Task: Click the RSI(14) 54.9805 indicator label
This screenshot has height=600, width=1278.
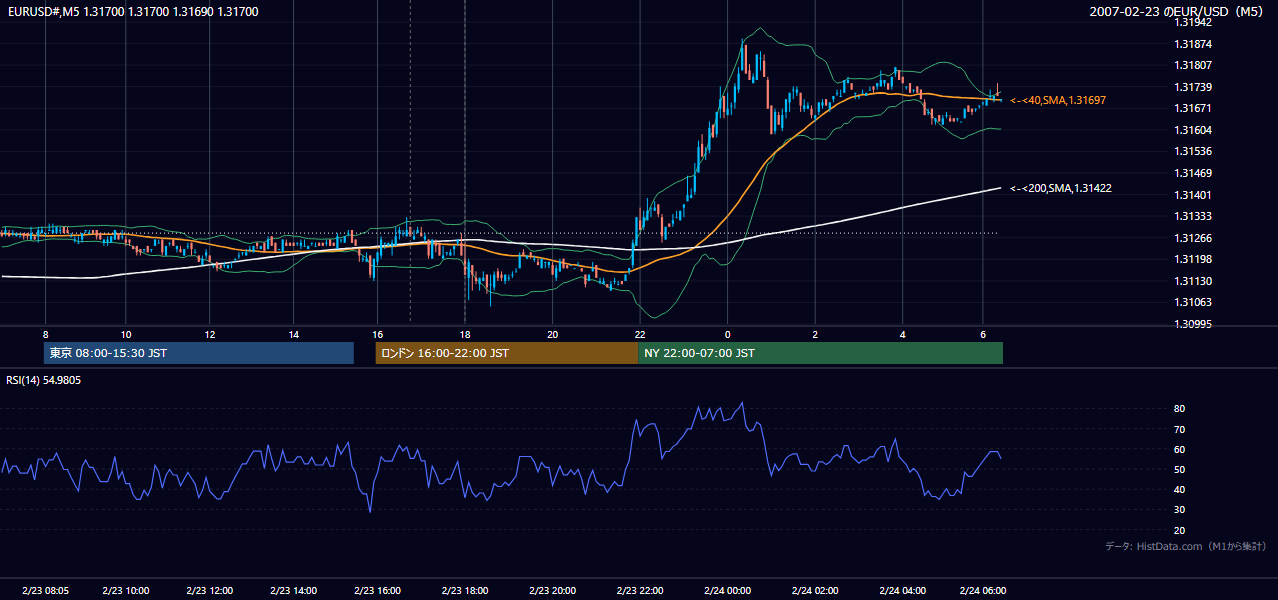Action: point(44,380)
